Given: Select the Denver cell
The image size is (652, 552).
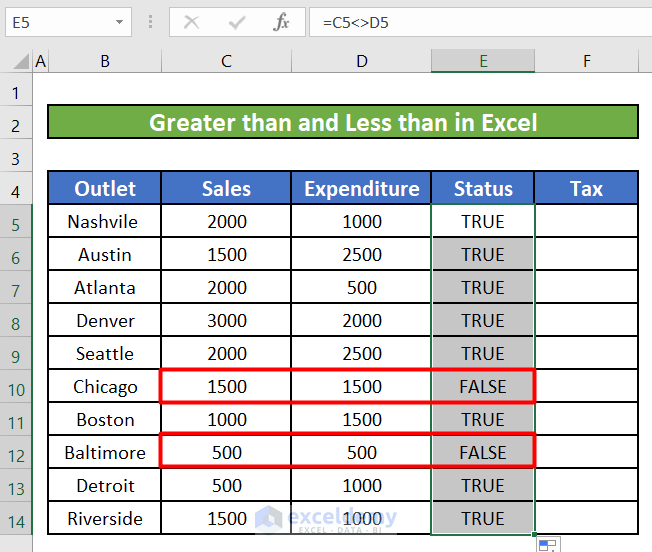Looking at the screenshot, I should tap(105, 320).
